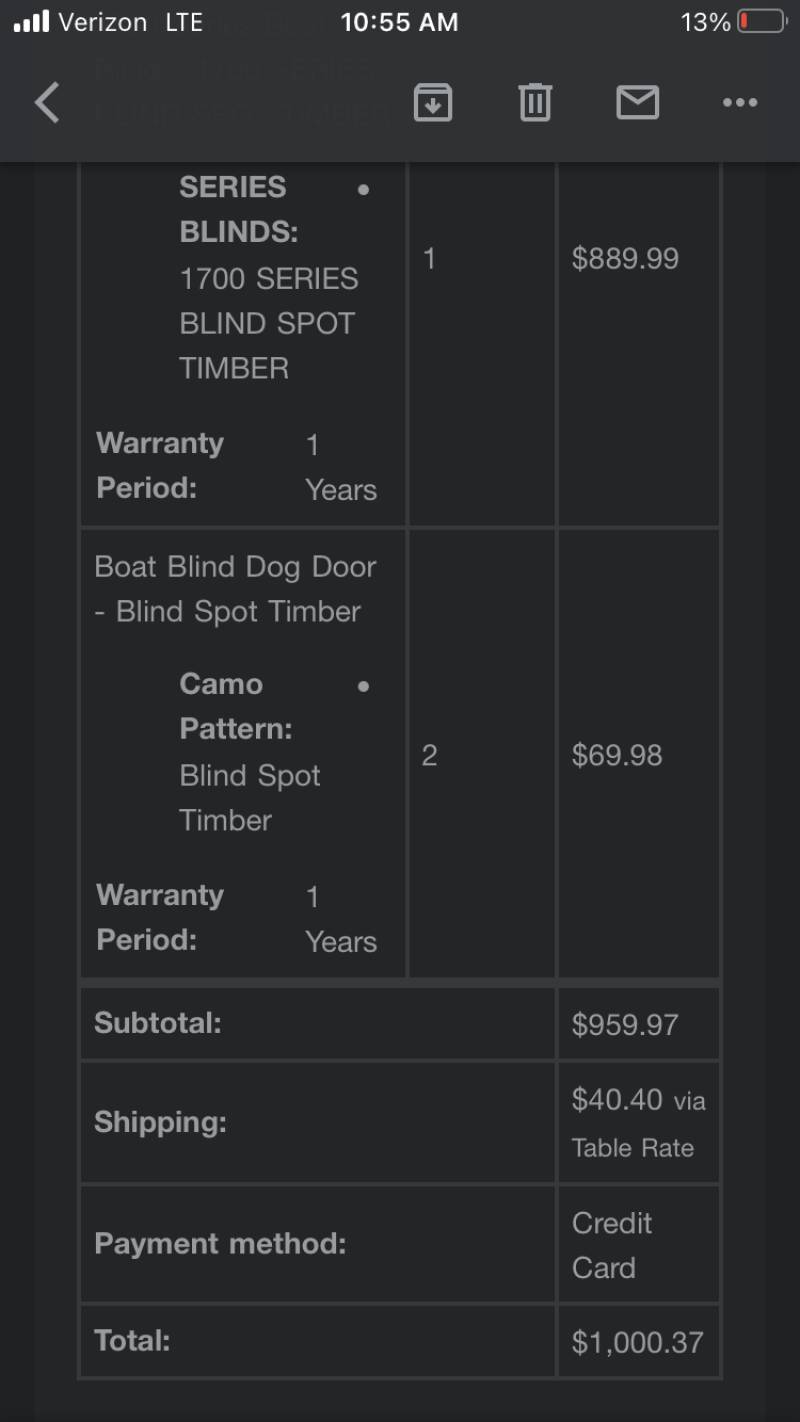The height and width of the screenshot is (1422, 800).
Task: Open the three-dots more options menu
Action: (740, 102)
